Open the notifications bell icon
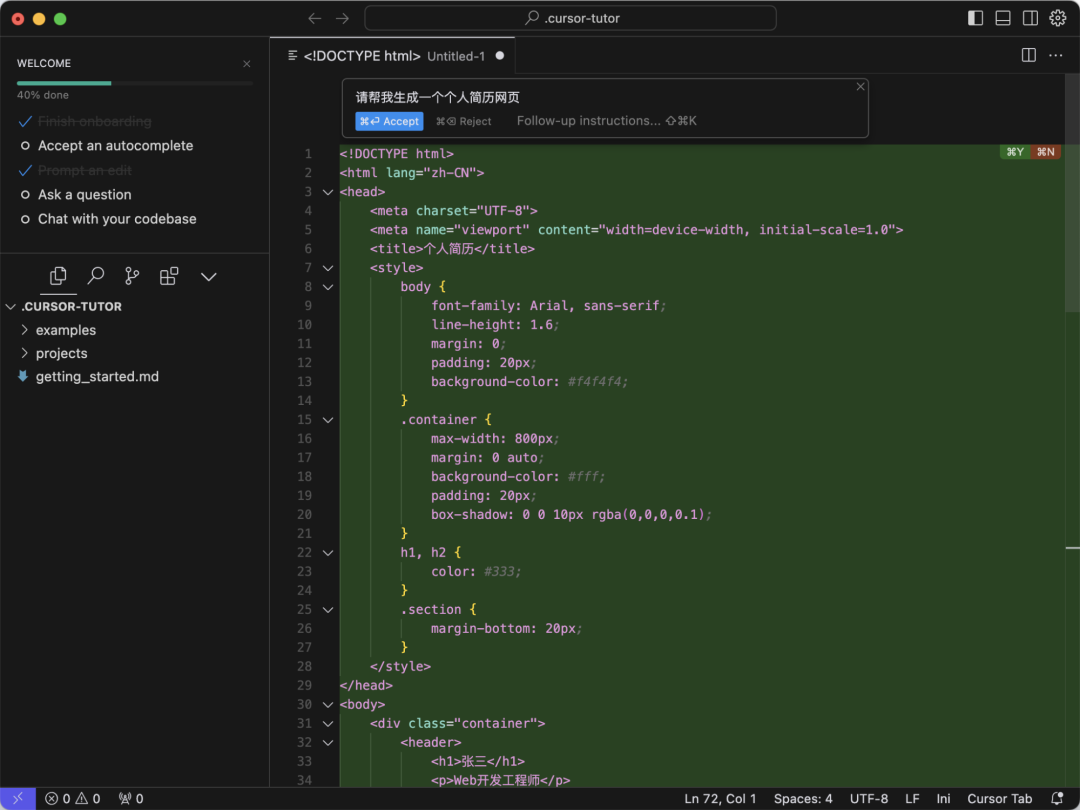The height and width of the screenshot is (810, 1080). click(1057, 799)
